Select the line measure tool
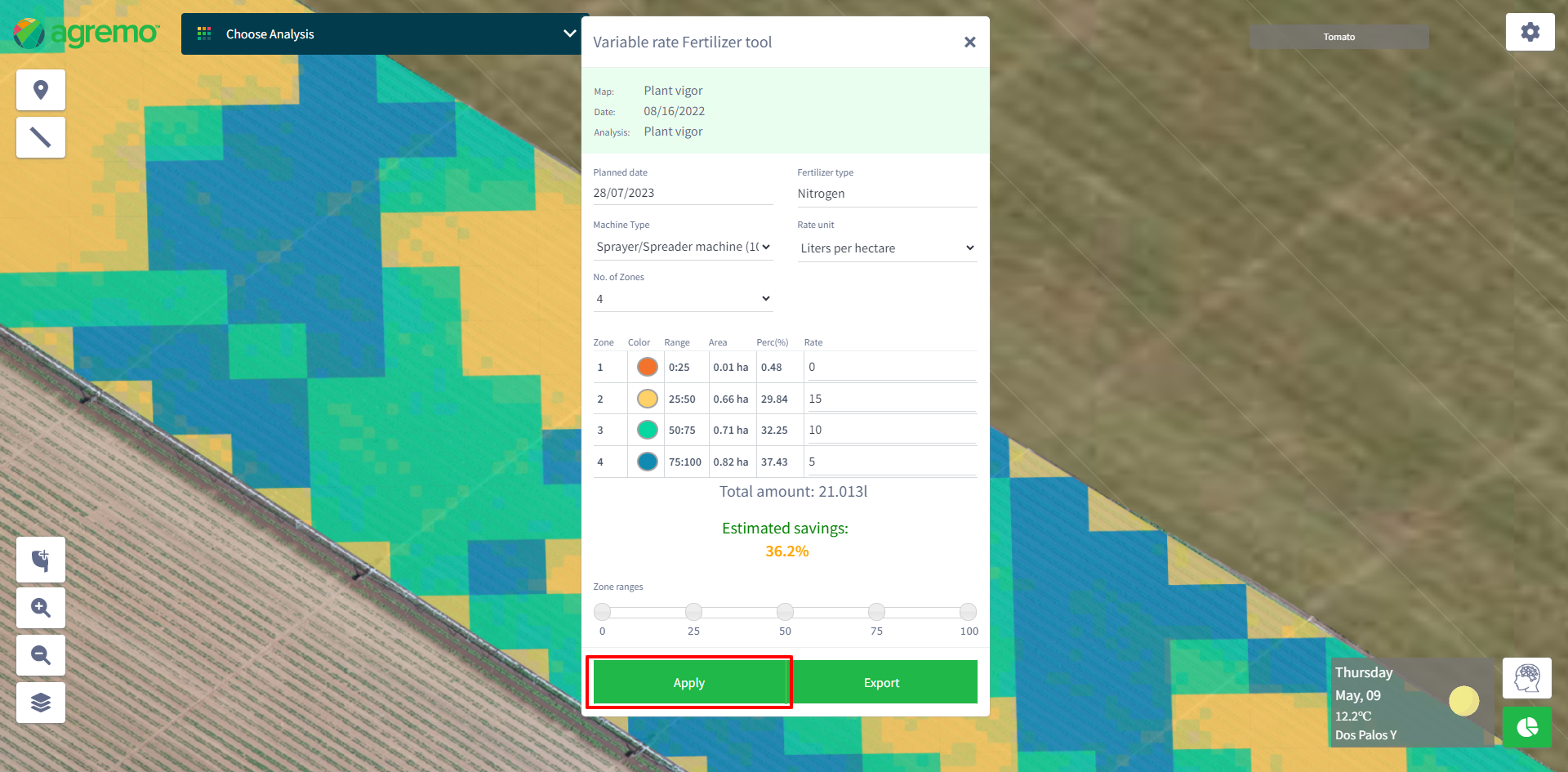The width and height of the screenshot is (1568, 772). [41, 137]
